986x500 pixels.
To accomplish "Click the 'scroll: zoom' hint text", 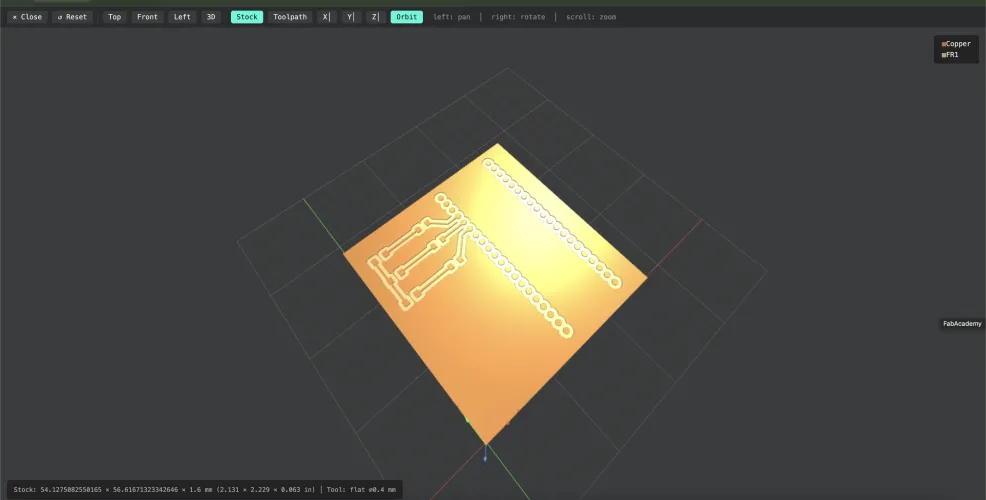I will point(591,17).
